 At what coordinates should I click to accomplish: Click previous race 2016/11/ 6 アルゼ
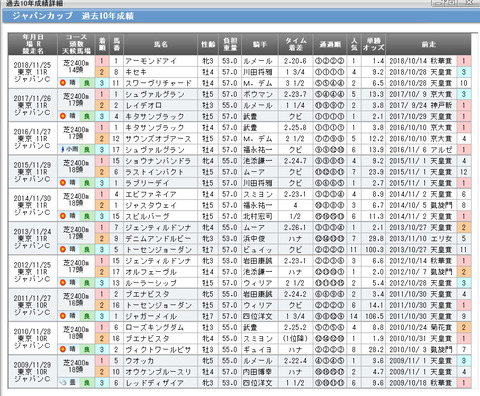(421, 150)
